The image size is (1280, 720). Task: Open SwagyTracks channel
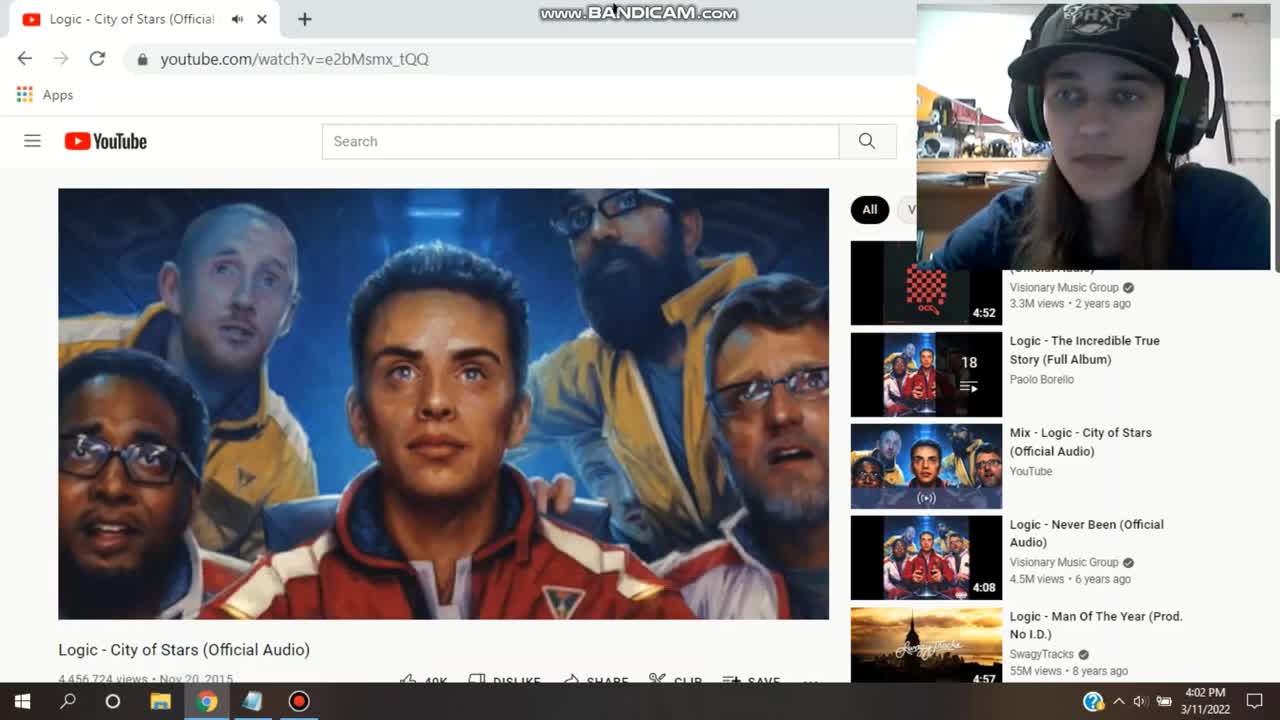coord(1041,654)
